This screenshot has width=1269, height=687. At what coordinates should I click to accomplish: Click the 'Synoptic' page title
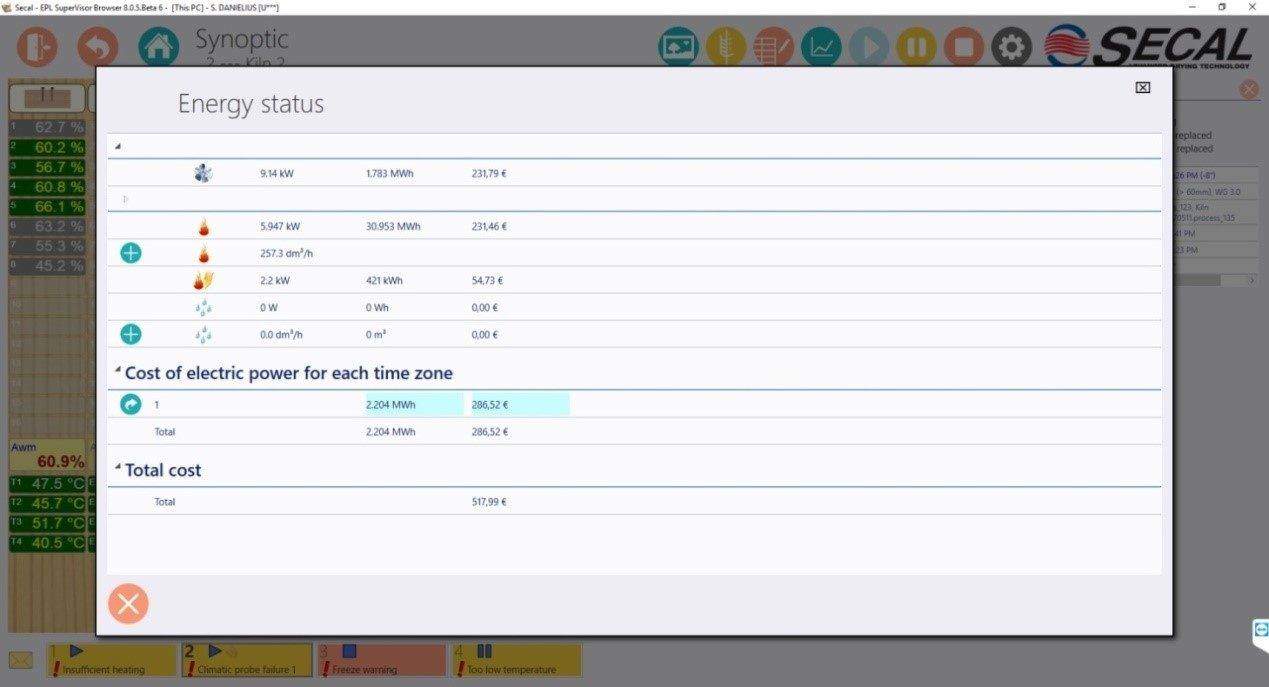click(242, 40)
